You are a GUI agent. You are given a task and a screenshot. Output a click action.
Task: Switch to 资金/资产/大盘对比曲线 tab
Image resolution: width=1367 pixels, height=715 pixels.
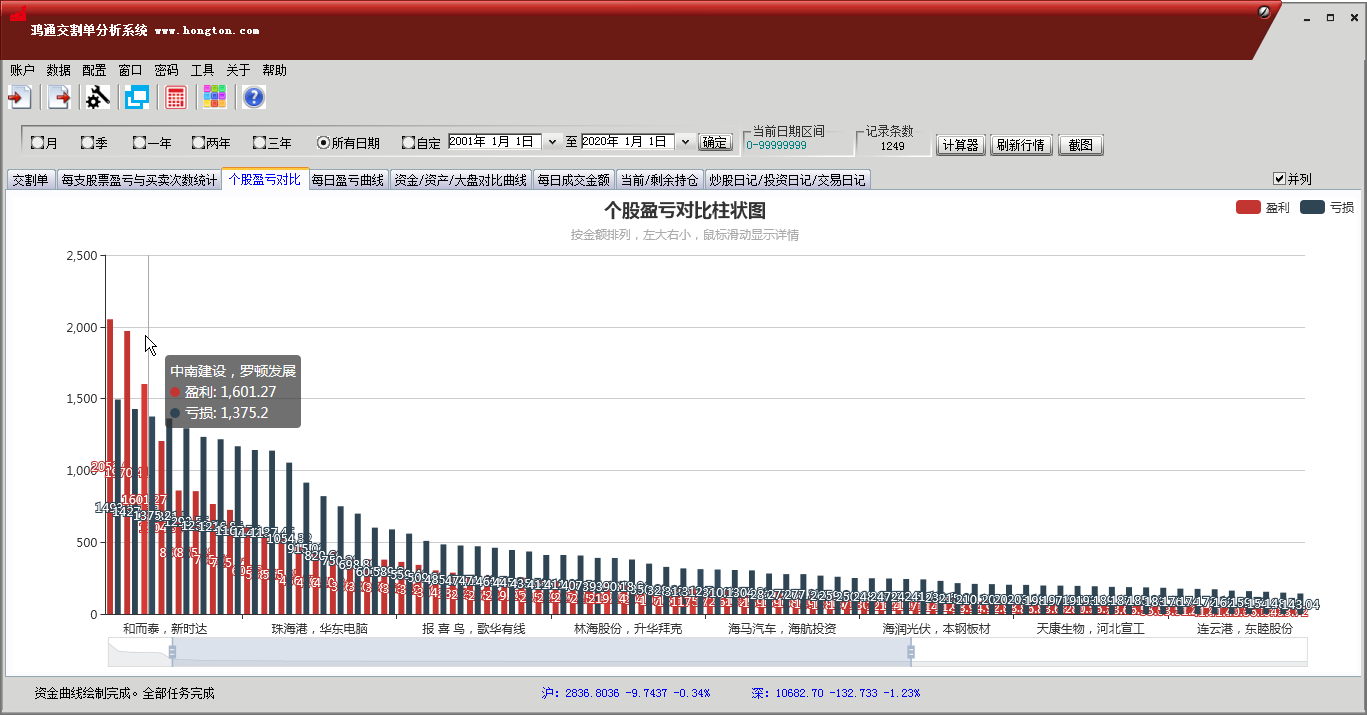tap(460, 180)
